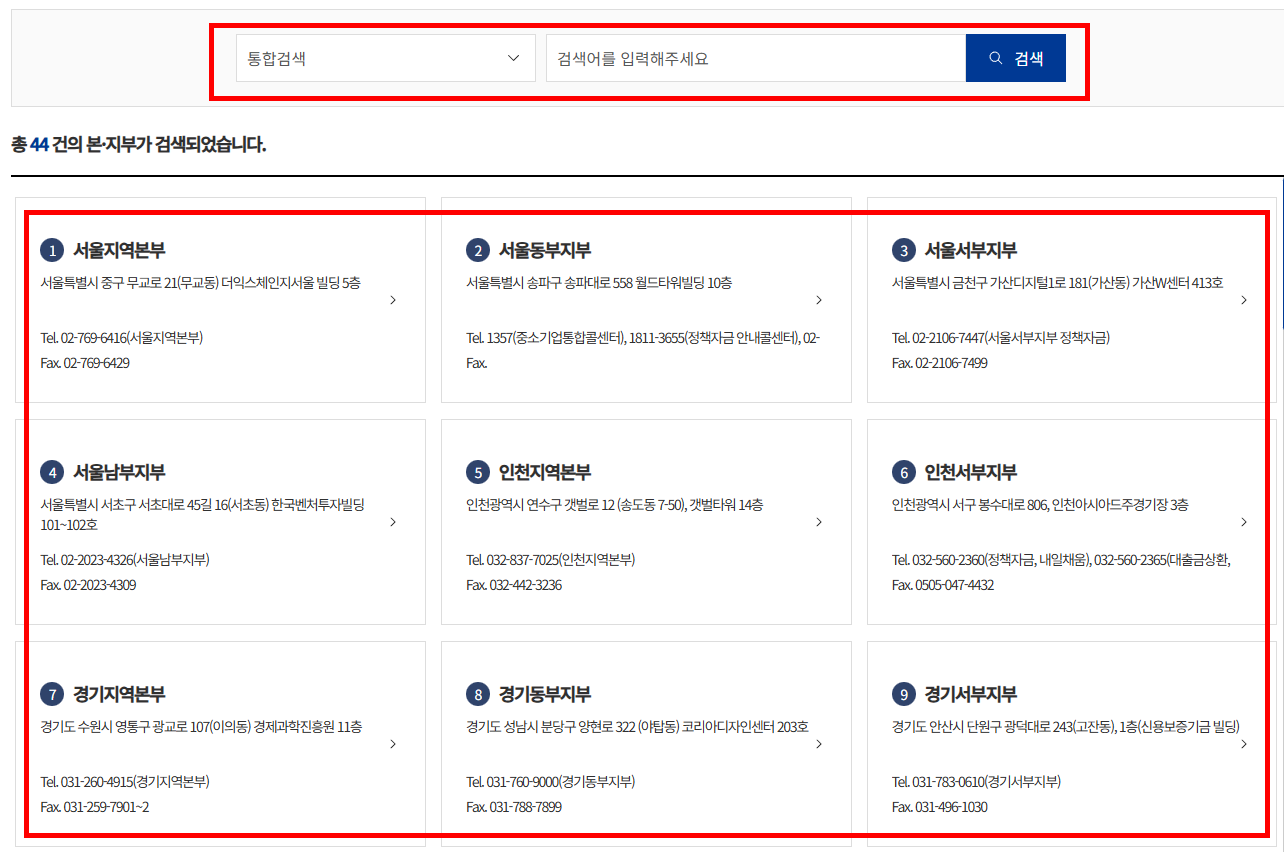The height and width of the screenshot is (852, 1284).
Task: Click the 검색어를 입력해주세요 search field
Action: coord(756,58)
